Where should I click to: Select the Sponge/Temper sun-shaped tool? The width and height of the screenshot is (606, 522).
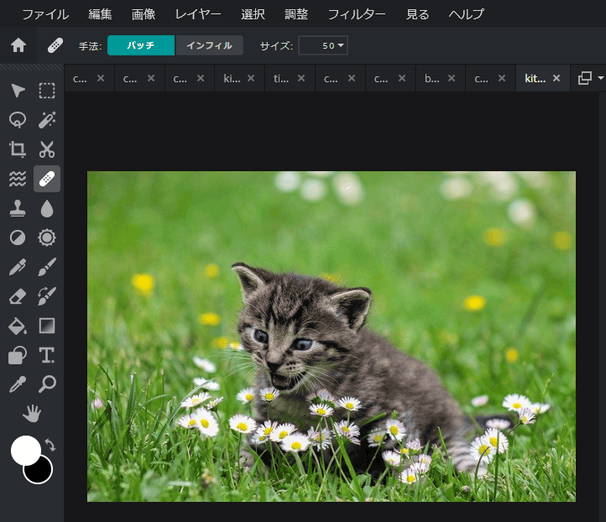pos(47,238)
